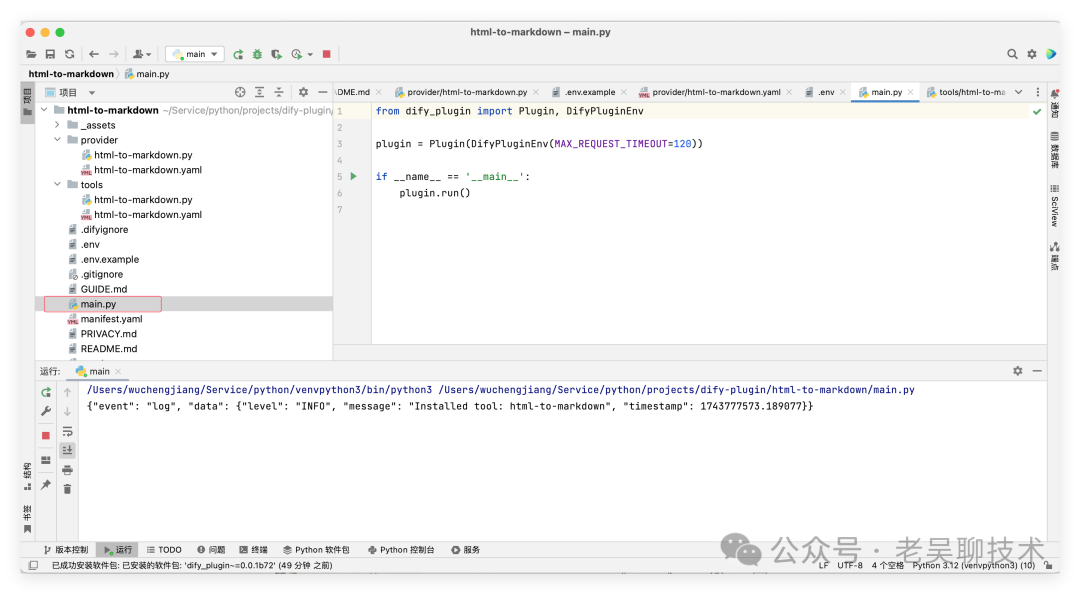Print the console output printer icon

click(68, 470)
